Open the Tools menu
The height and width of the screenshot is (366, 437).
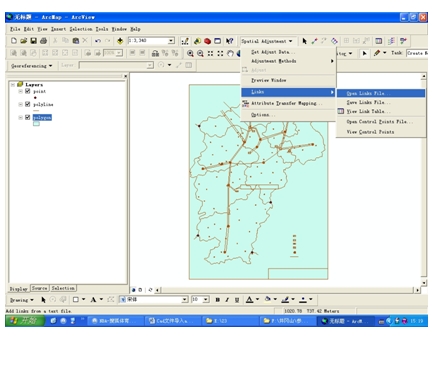coord(102,29)
